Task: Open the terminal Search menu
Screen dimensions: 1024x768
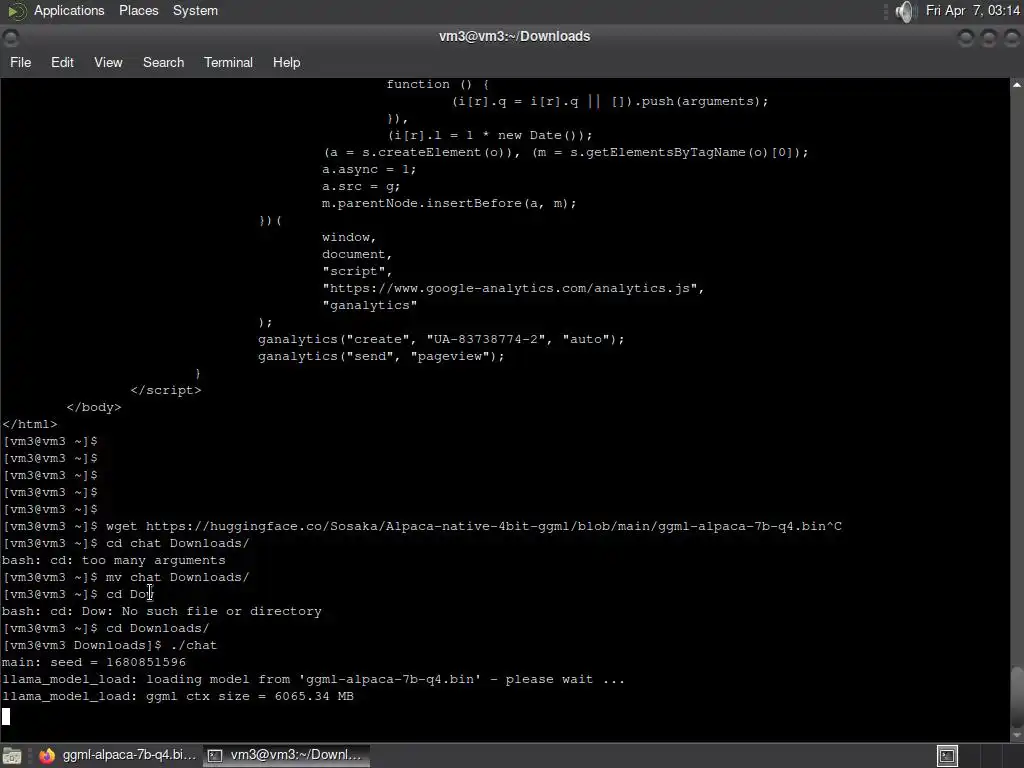Action: [x=163, y=62]
